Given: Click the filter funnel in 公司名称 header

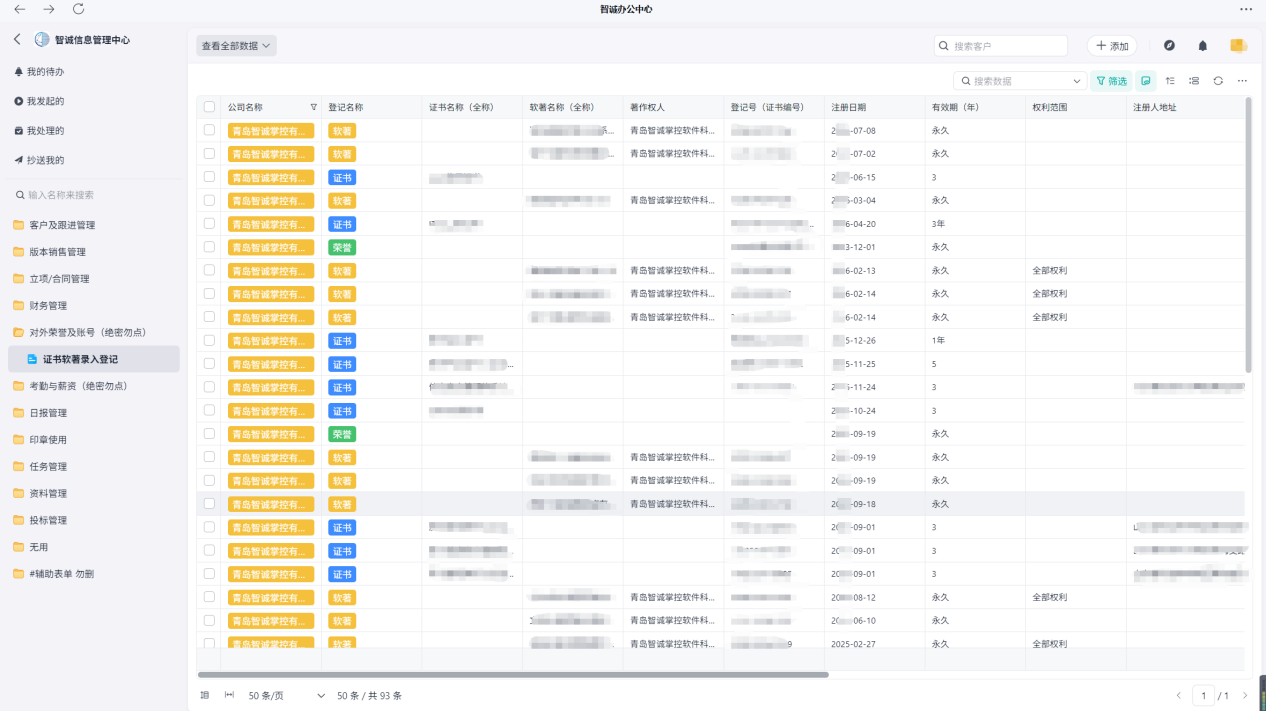Looking at the screenshot, I should point(313,107).
